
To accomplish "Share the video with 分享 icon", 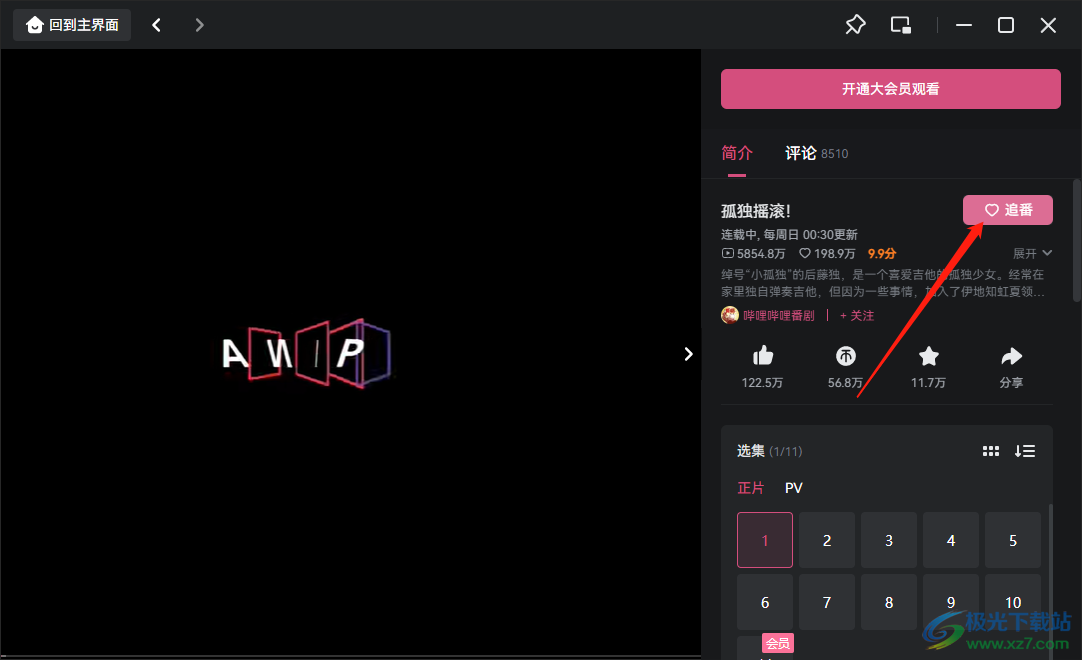I will [x=1012, y=356].
